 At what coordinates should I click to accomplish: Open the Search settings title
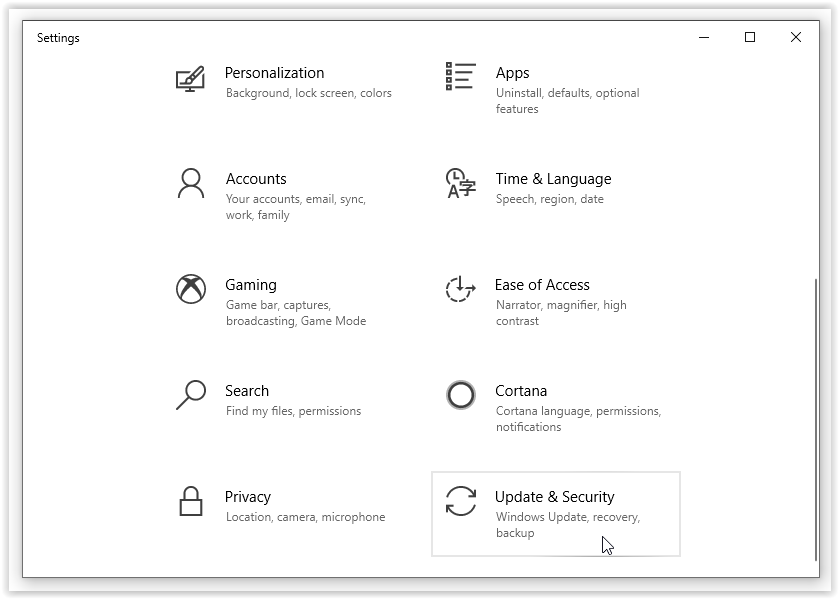coord(247,391)
